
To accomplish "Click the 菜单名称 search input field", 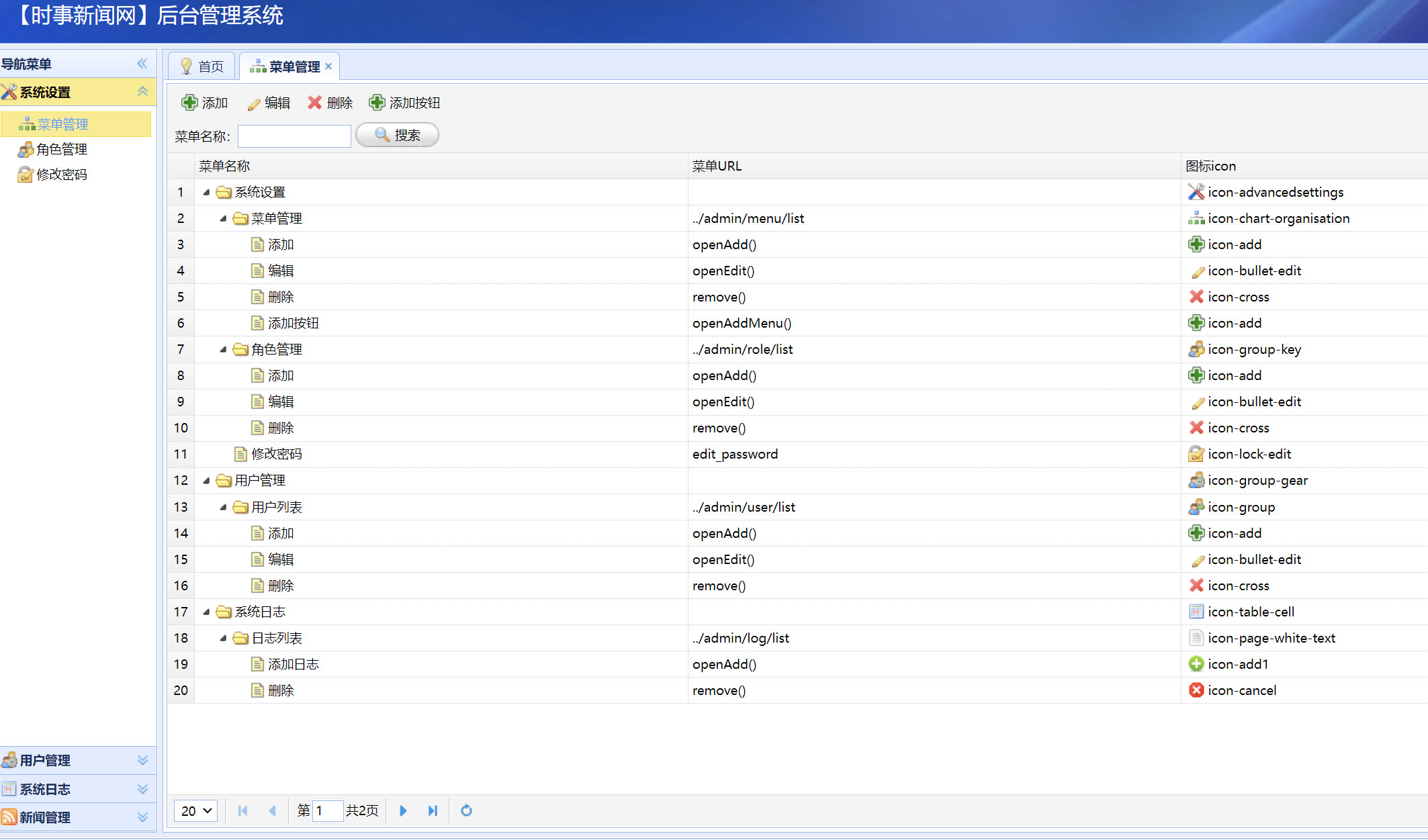I will [x=294, y=136].
